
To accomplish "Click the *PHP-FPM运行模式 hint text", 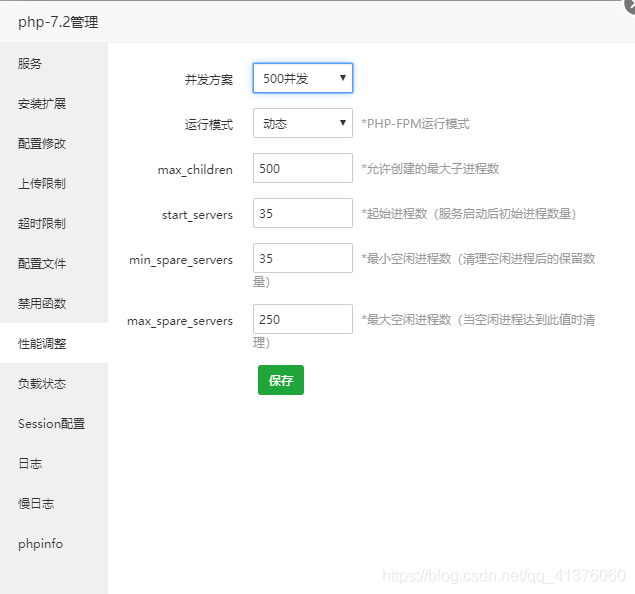I will click(416, 123).
